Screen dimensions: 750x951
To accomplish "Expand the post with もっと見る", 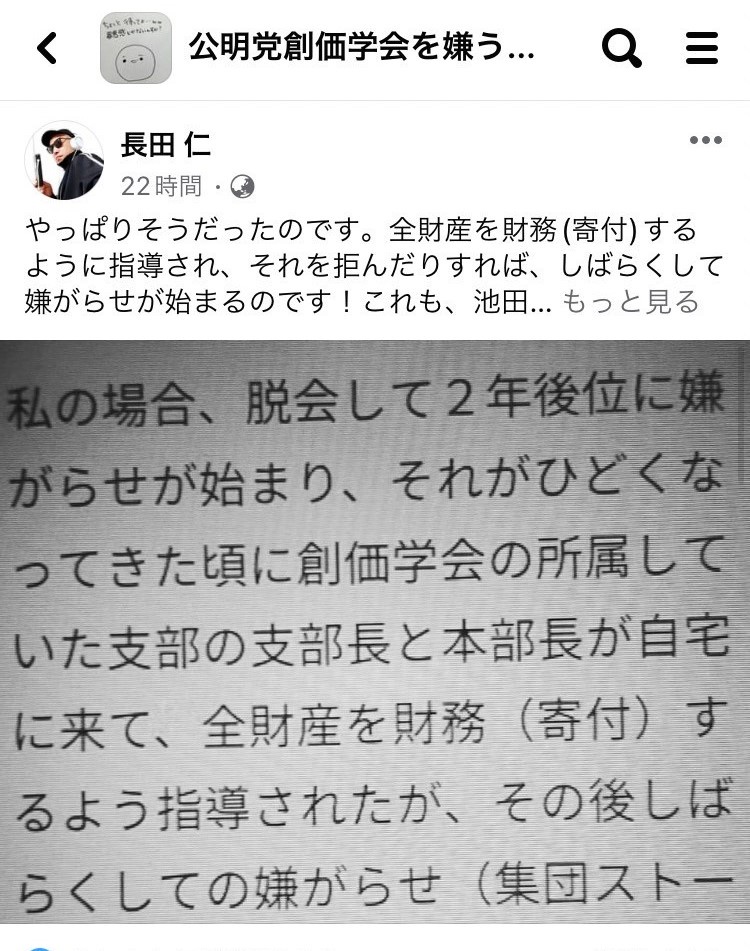I will [x=631, y=302].
